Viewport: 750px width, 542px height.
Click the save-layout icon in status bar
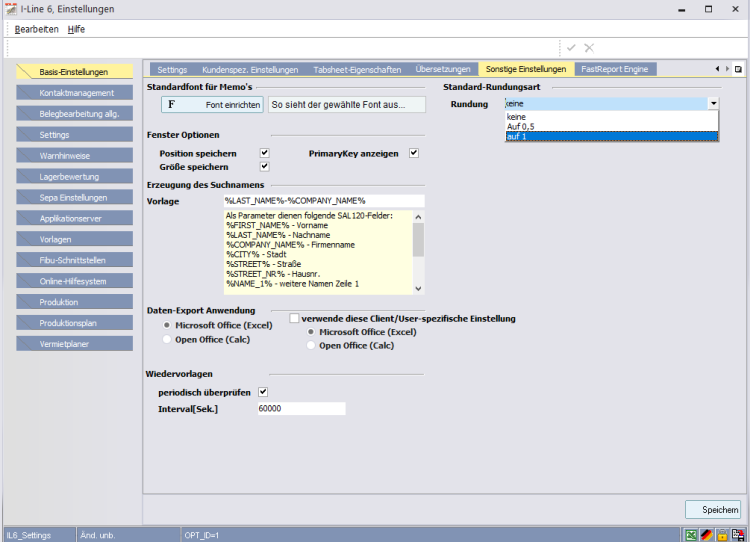[738, 535]
